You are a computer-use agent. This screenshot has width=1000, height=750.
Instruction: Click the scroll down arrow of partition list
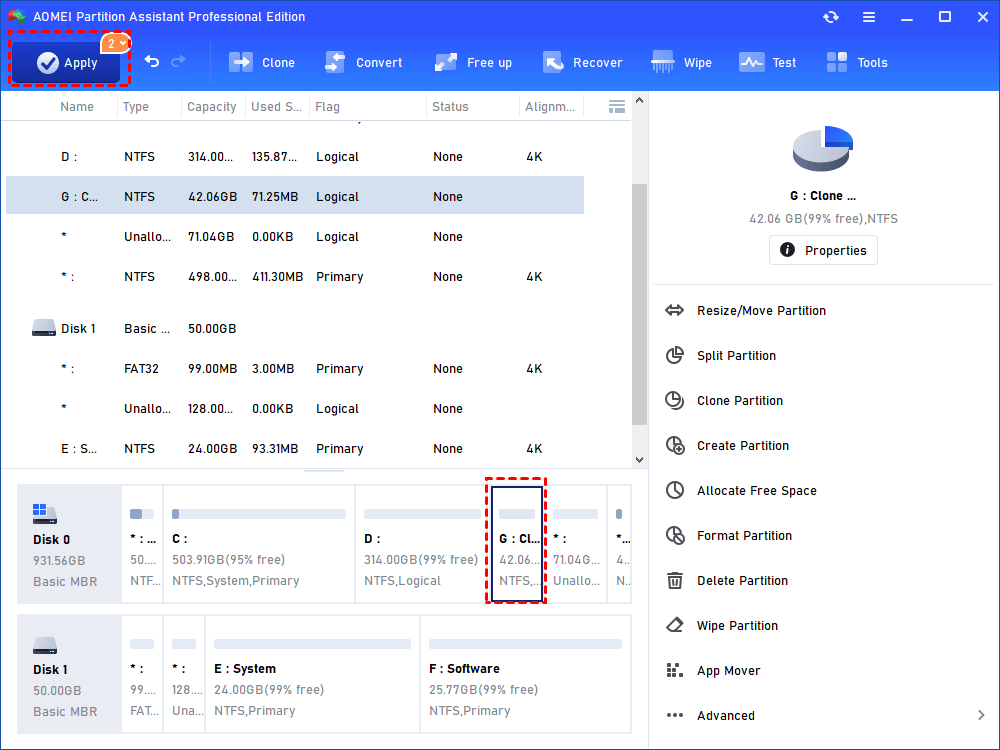pyautogui.click(x=639, y=460)
